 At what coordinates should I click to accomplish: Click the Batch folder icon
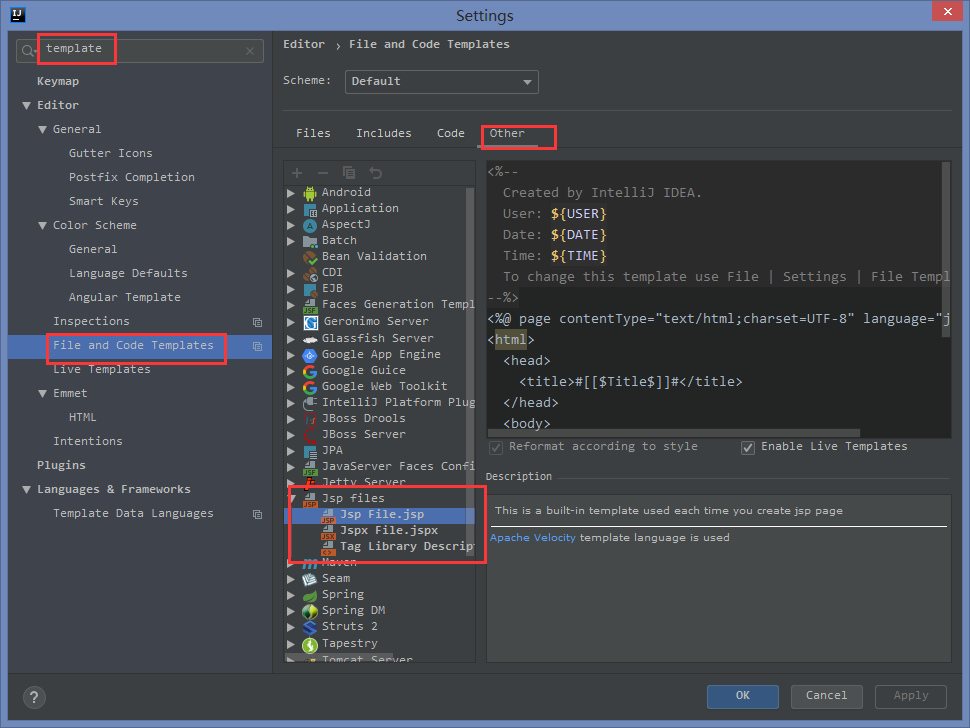pos(310,241)
